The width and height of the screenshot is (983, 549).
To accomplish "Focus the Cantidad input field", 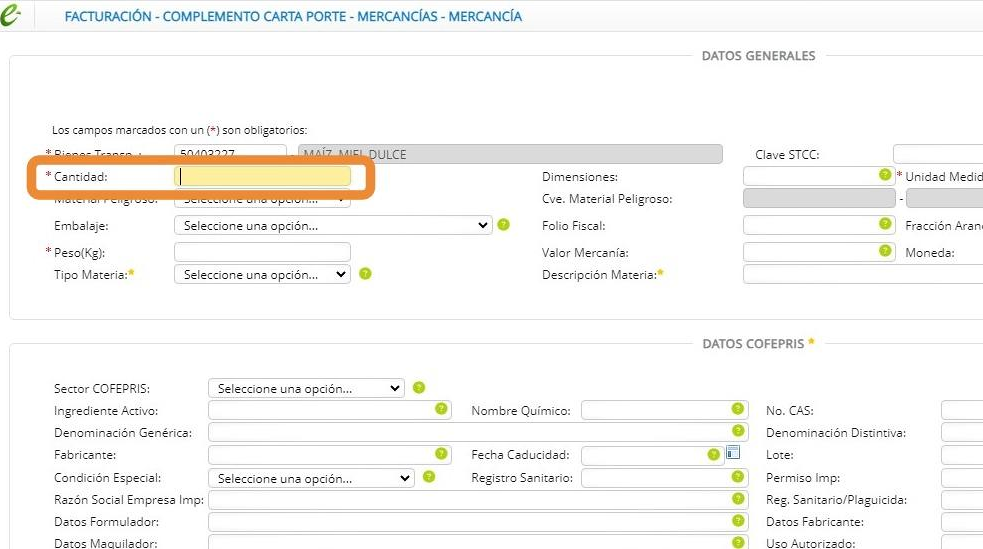I will [x=262, y=176].
